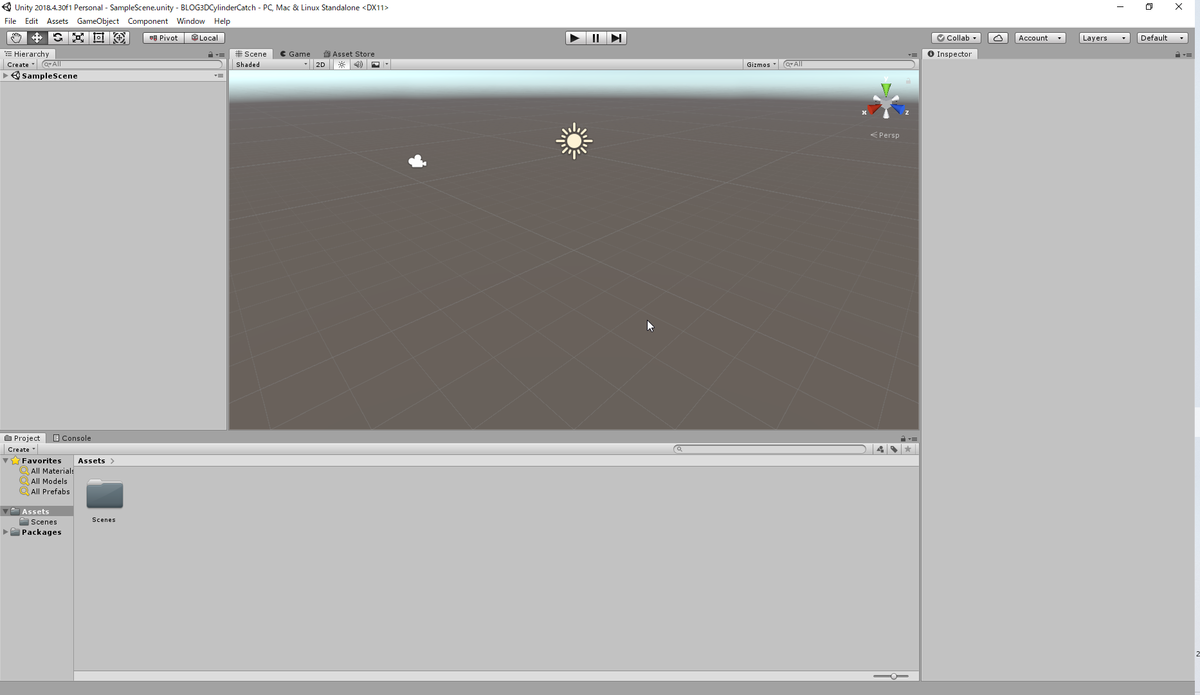Open the Shaded draw mode dropdown
Viewport: 1200px width, 695px height.
point(272,64)
